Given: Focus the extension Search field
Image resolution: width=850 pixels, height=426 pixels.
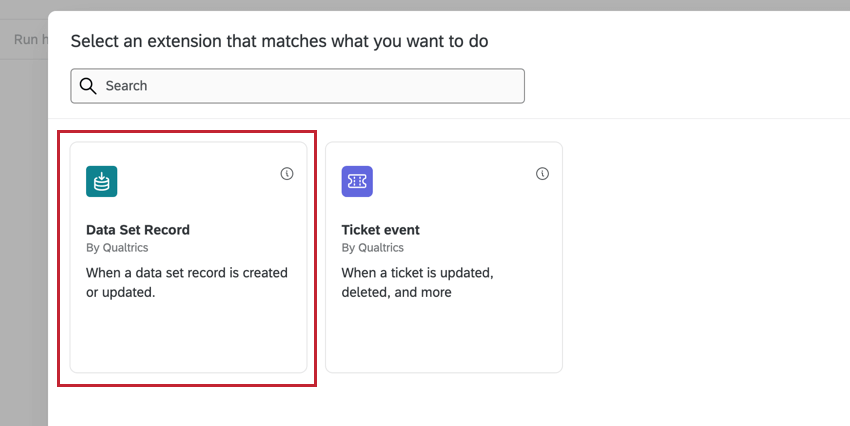Looking at the screenshot, I should [x=298, y=86].
